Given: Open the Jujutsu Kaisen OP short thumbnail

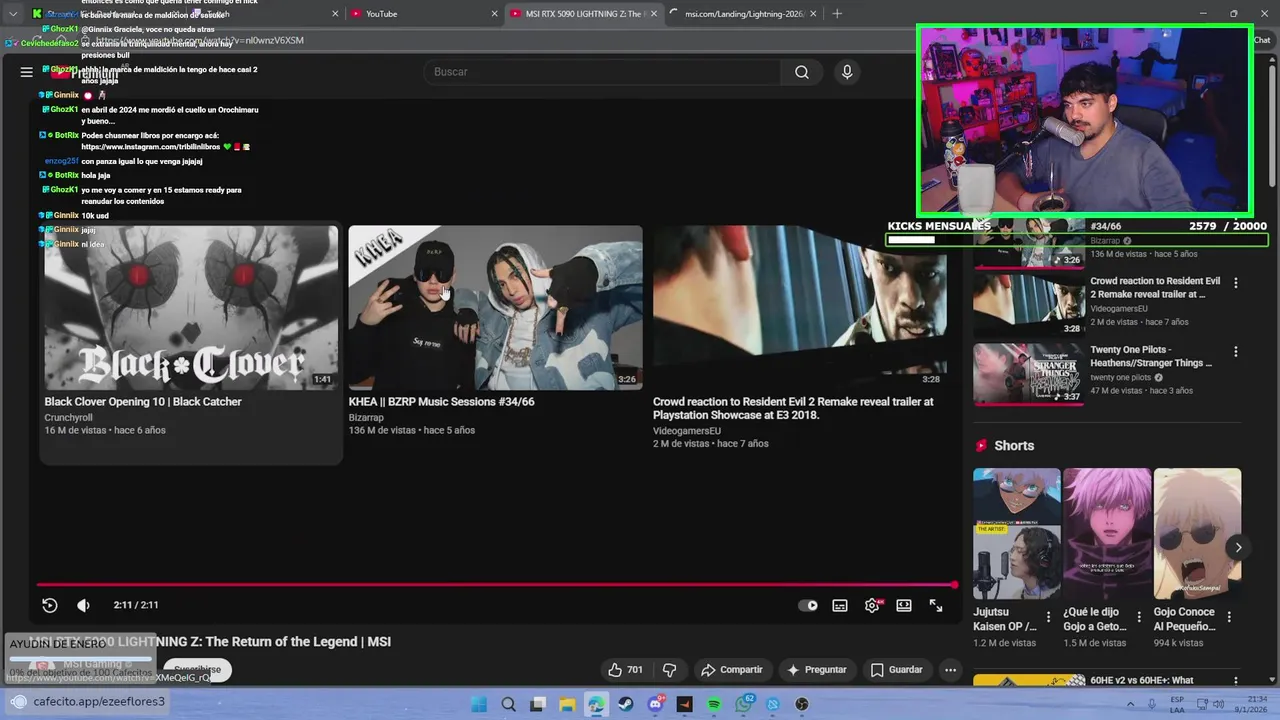Looking at the screenshot, I should click(1017, 533).
